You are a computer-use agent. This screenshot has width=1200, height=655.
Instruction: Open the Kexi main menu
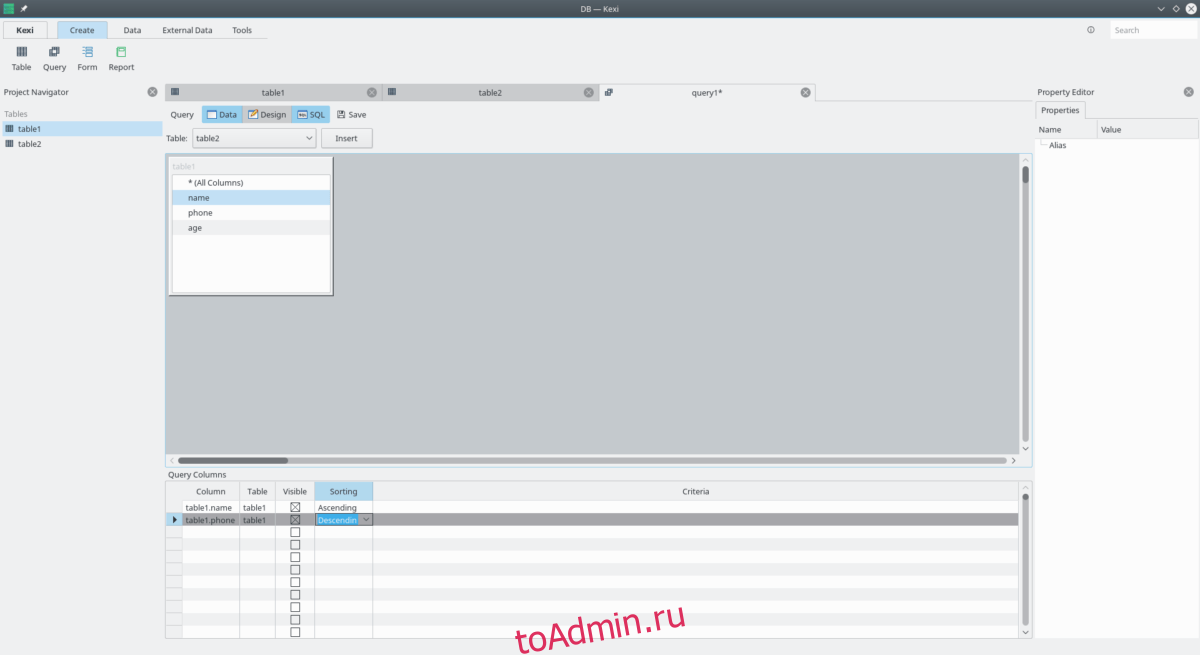[25, 30]
